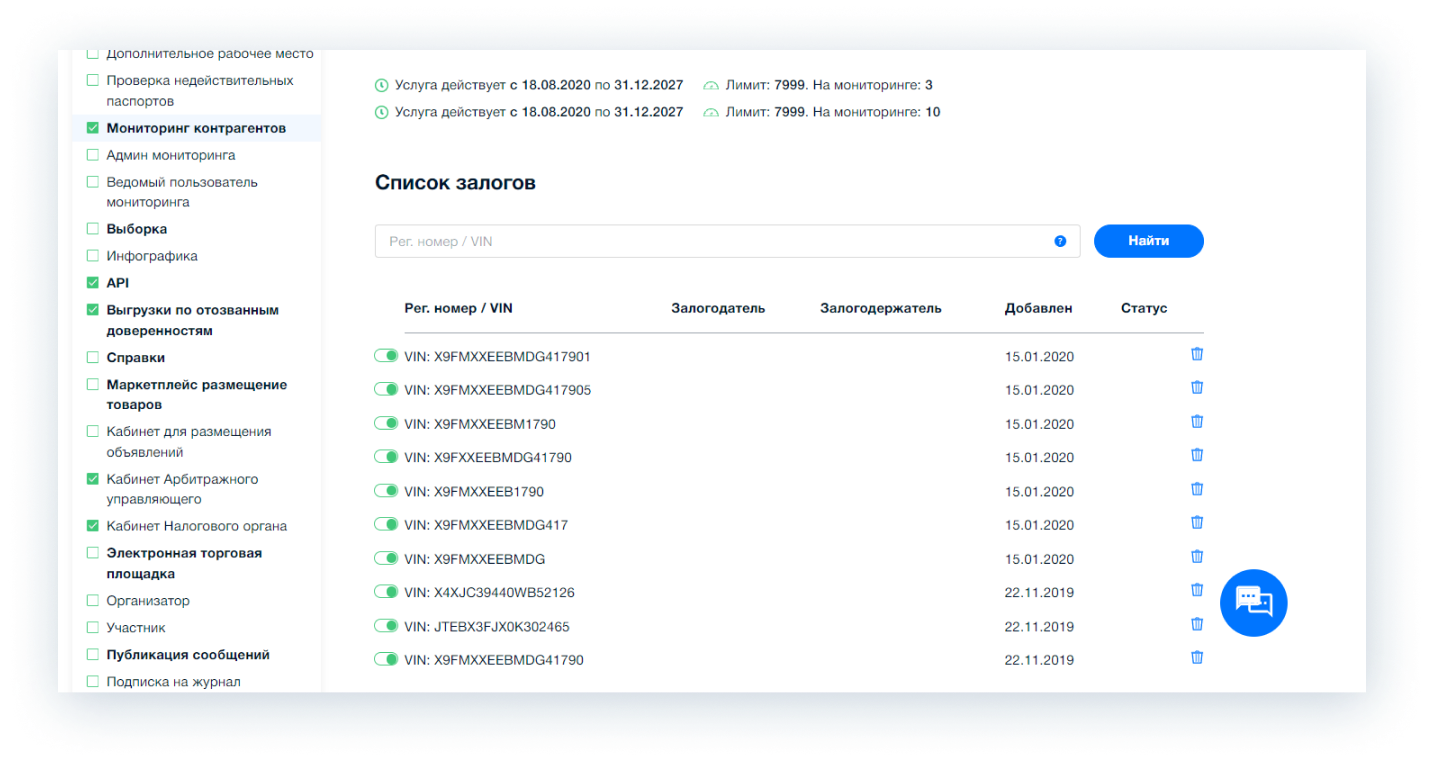
Task: Click the Статус column header
Action: (x=1144, y=308)
